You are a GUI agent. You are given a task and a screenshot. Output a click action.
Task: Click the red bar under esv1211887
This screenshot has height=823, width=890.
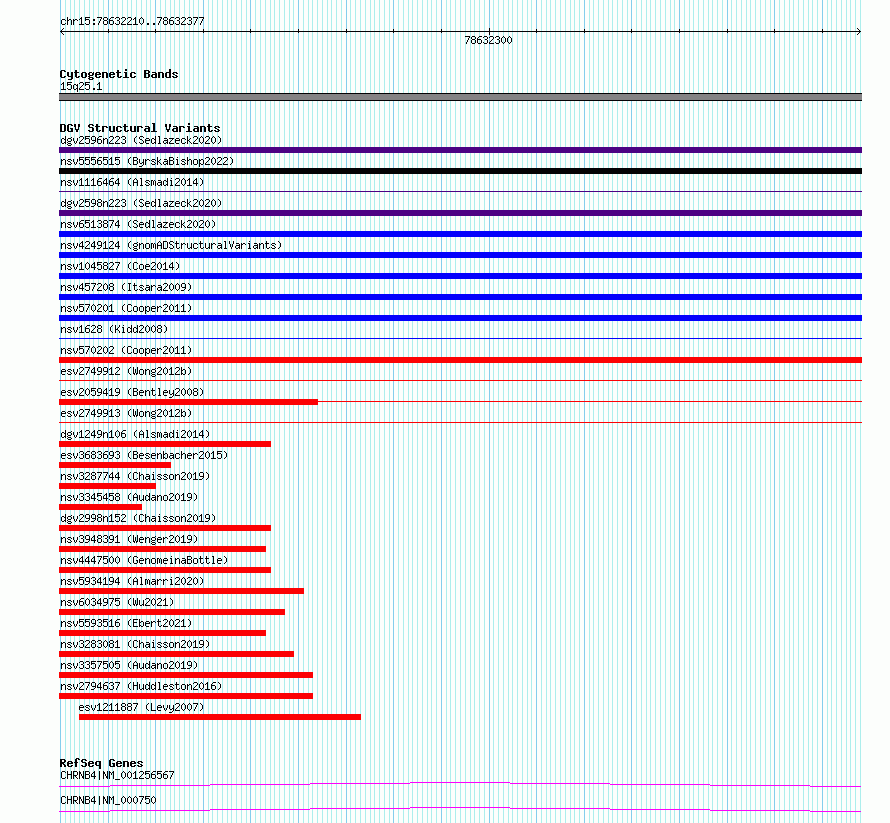tap(220, 717)
